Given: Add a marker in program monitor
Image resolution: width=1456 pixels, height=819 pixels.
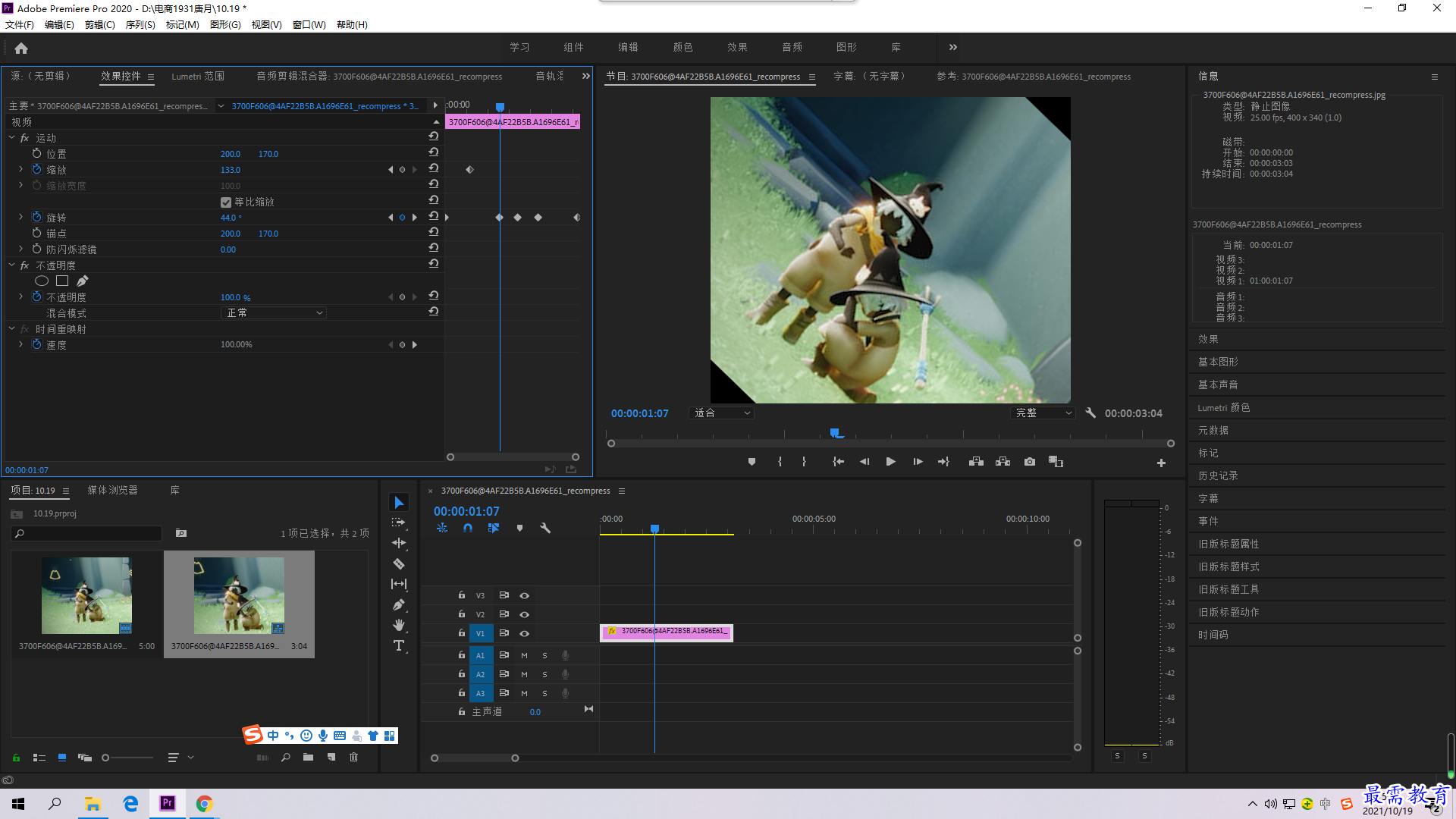Looking at the screenshot, I should click(x=752, y=462).
